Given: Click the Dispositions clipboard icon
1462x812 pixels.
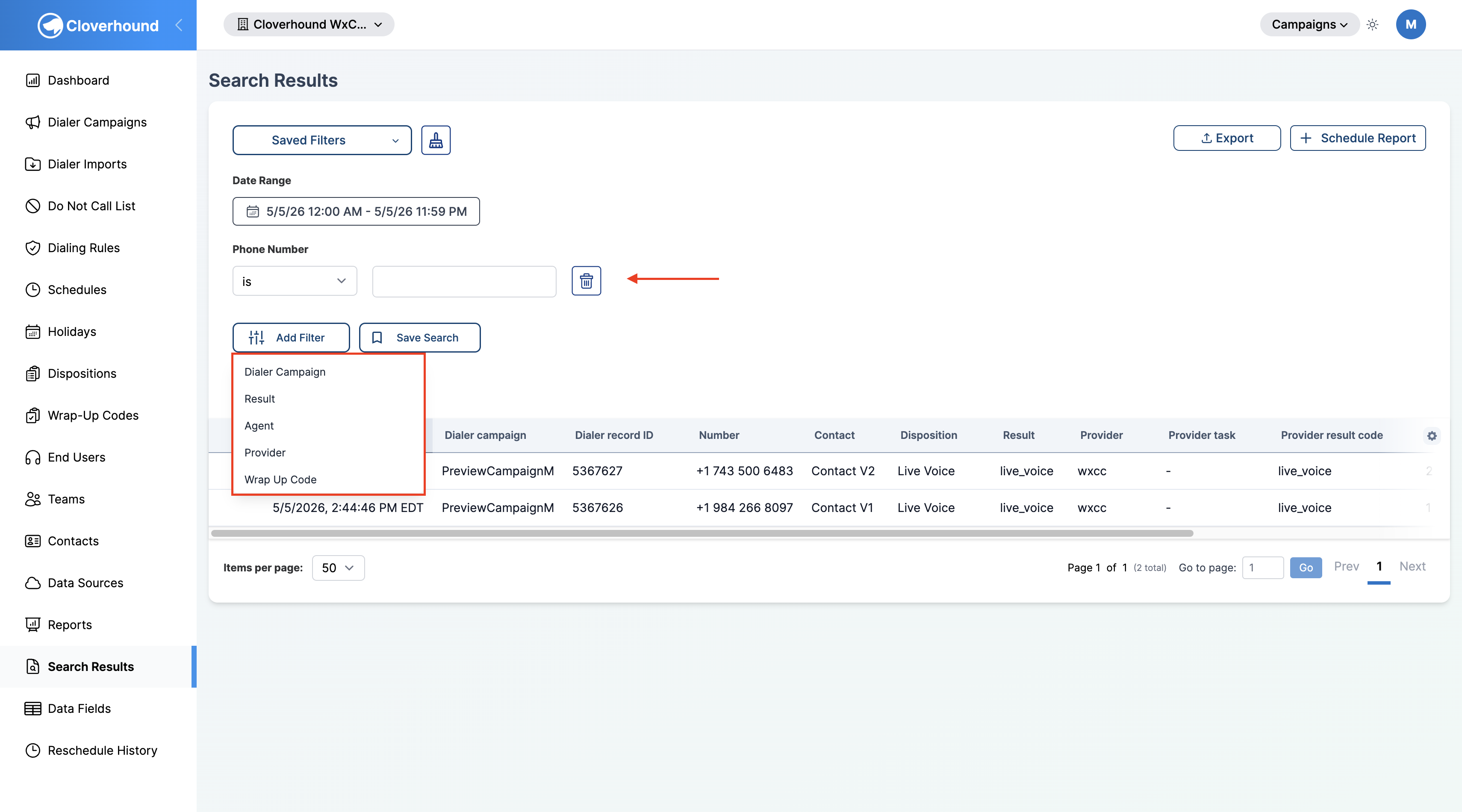Looking at the screenshot, I should [x=33, y=374].
